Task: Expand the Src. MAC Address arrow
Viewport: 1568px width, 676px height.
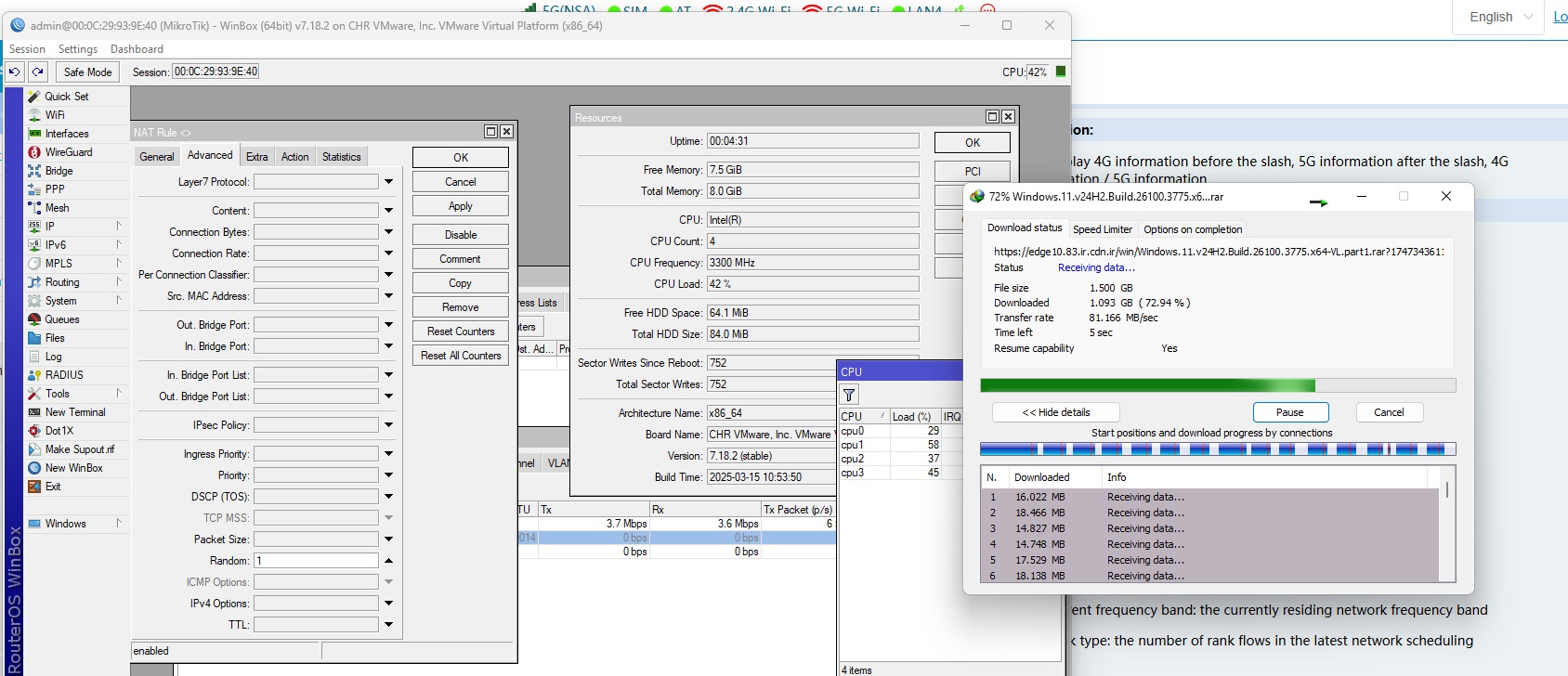Action: [x=388, y=296]
